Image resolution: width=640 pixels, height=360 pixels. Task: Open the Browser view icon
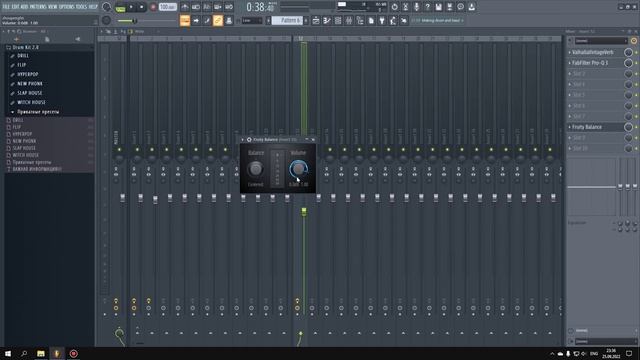(x=360, y=20)
